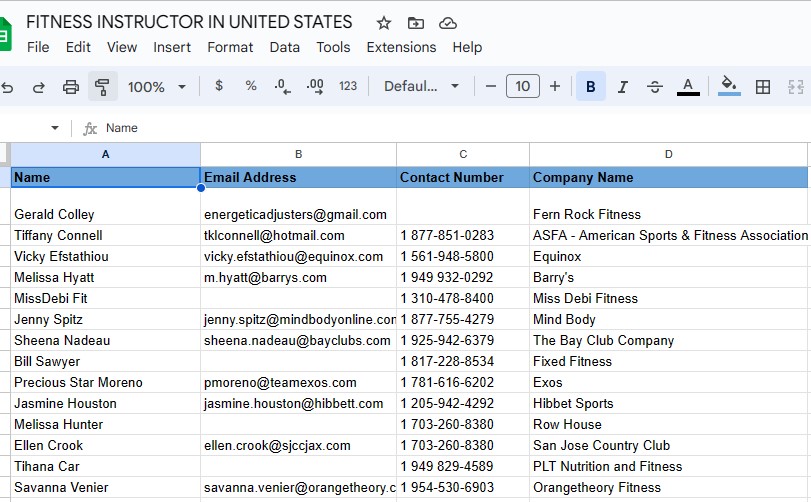Viewport: 811px width, 502px height.
Task: Increase font size with plus button
Action: point(555,86)
